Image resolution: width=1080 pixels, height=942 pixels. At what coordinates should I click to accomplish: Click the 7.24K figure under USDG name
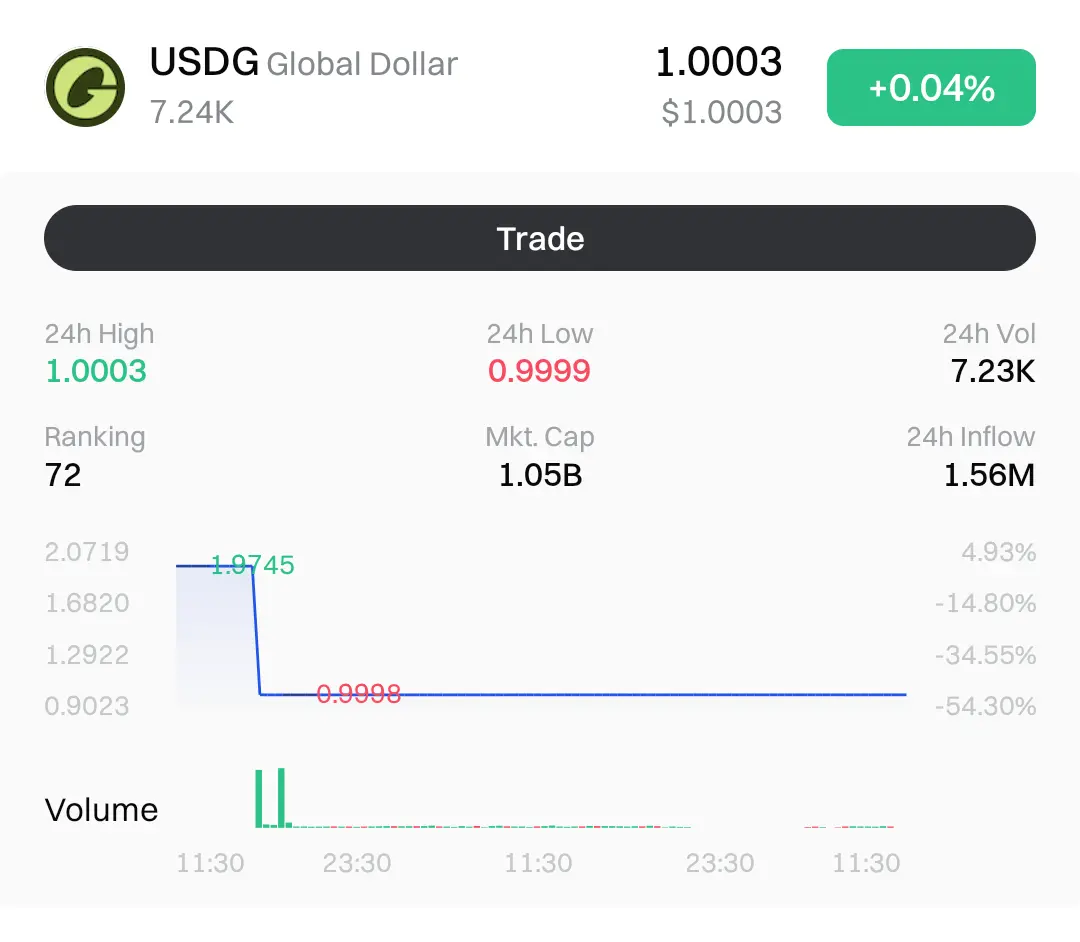[191, 112]
